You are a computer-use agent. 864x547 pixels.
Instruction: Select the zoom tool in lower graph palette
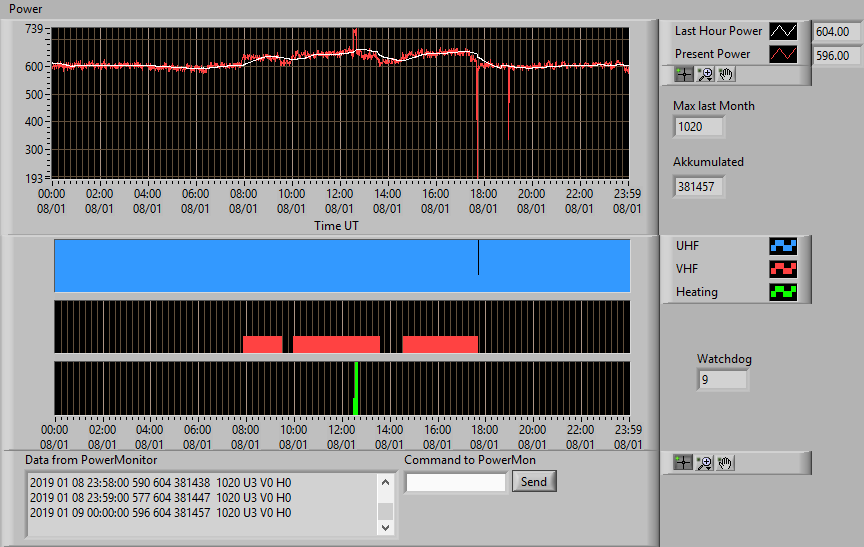pyautogui.click(x=704, y=463)
